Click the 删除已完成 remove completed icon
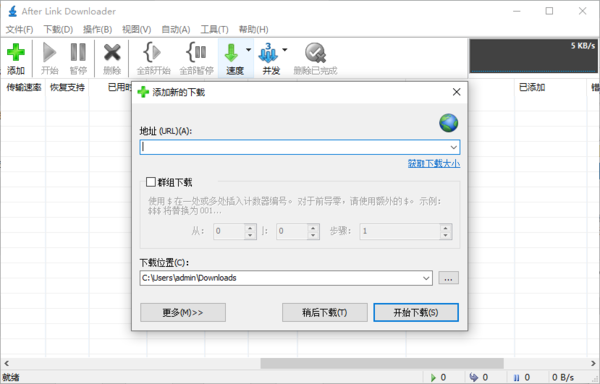600x384 pixels. coord(315,53)
